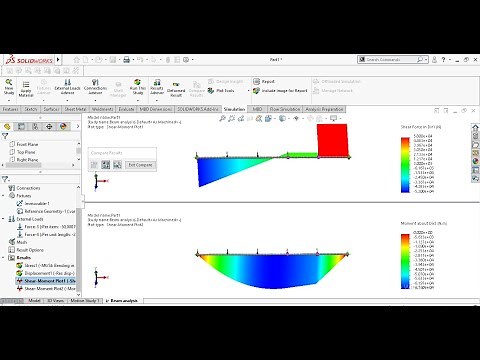Viewport: 480px width, 360px height.
Task: Select the Stress1 result plot
Action: click(x=46, y=266)
